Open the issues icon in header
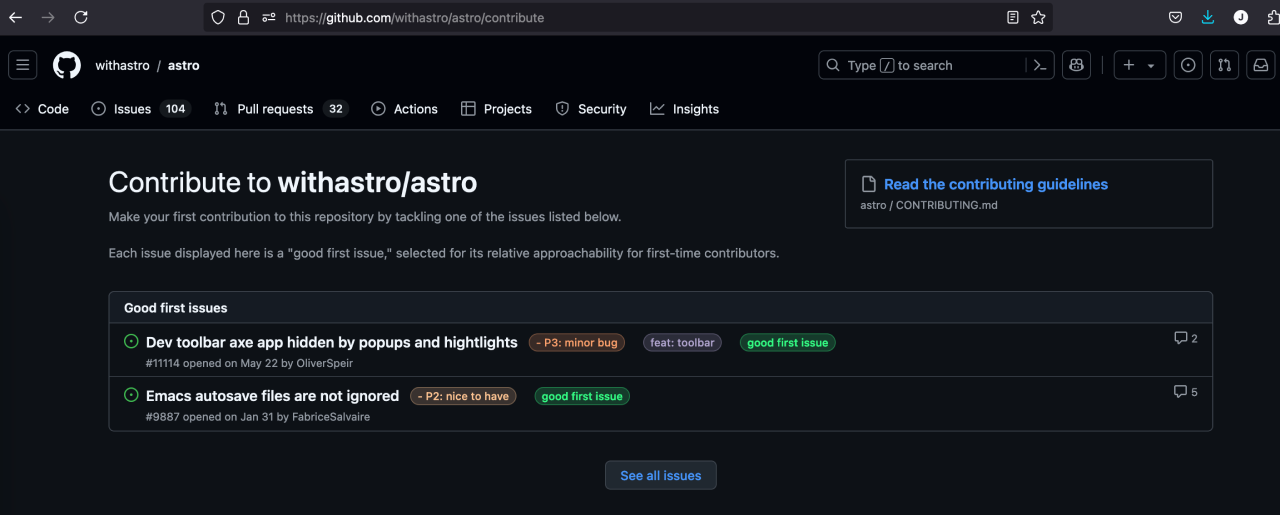The height and width of the screenshot is (516, 1280). (x=1188, y=65)
